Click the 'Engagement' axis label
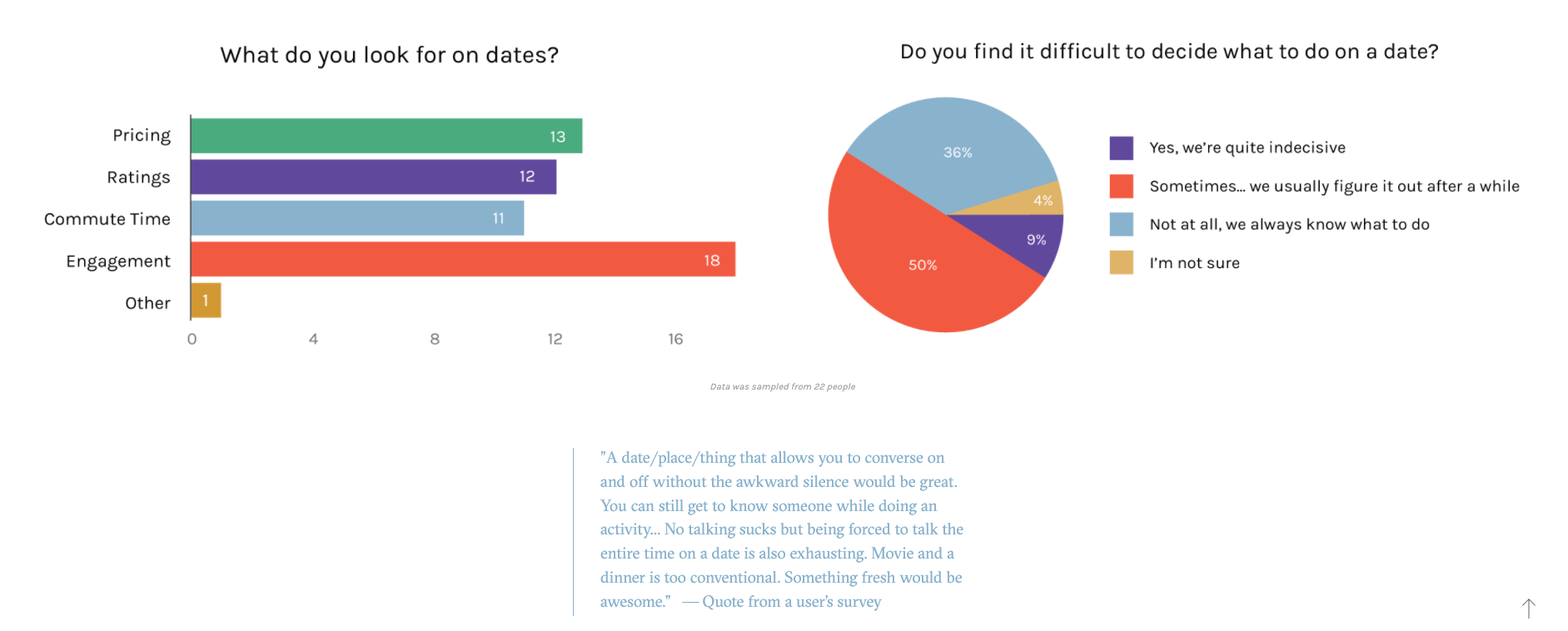Image resolution: width=1568 pixels, height=631 pixels. (x=118, y=261)
